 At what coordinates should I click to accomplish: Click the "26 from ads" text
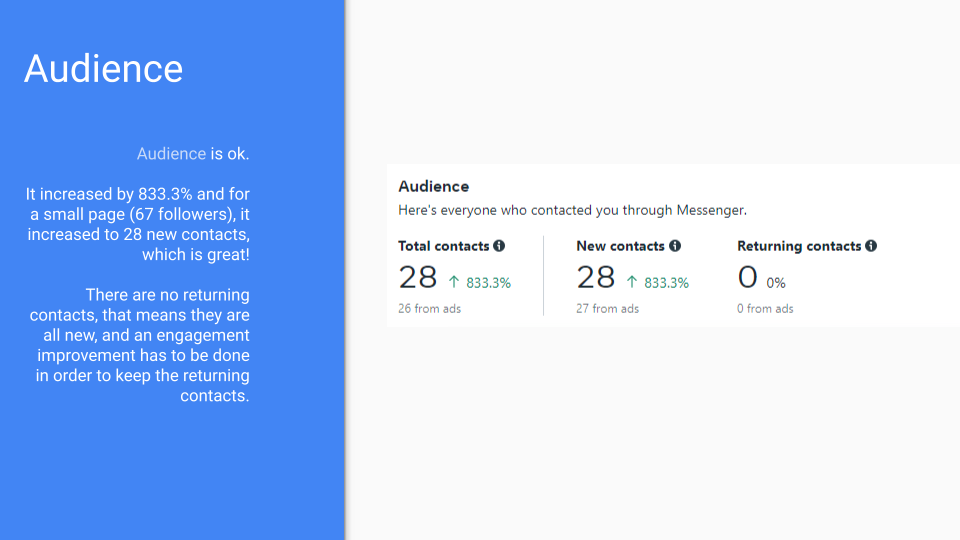coord(429,309)
